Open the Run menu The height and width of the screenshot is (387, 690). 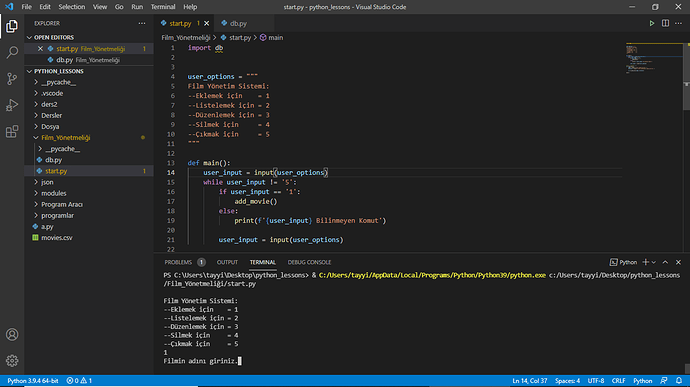coord(137,7)
